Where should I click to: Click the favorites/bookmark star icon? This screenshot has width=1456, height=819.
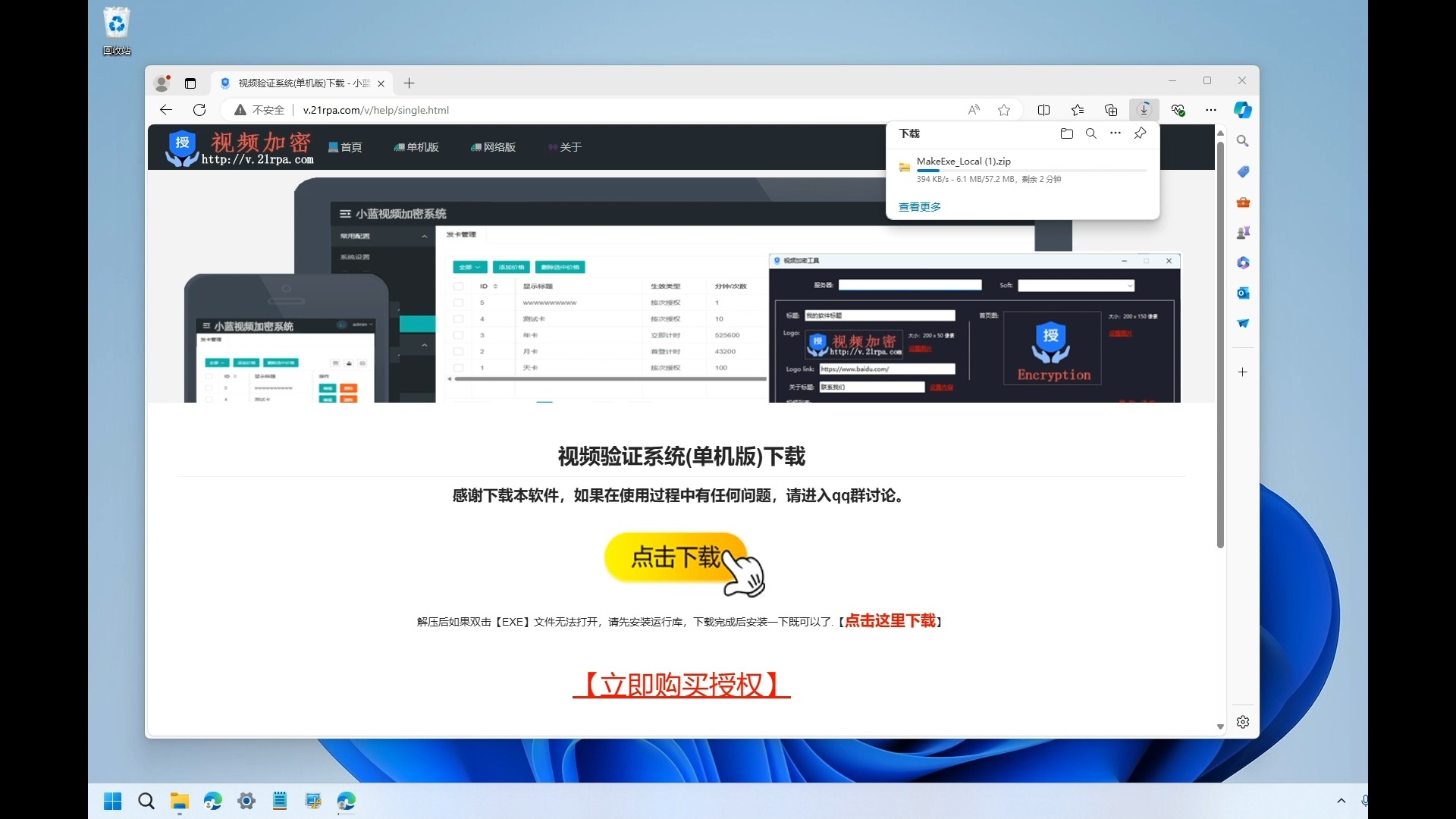click(1004, 110)
